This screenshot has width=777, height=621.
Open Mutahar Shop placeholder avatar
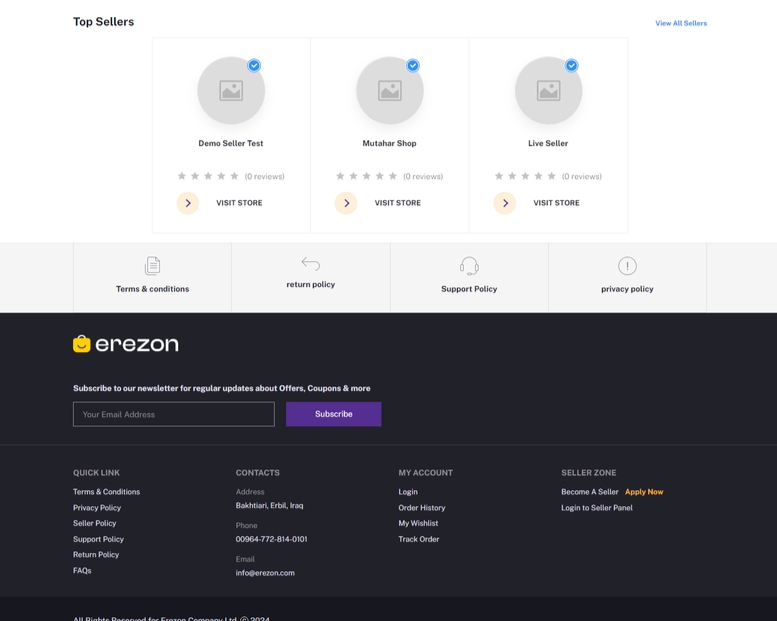(390, 90)
